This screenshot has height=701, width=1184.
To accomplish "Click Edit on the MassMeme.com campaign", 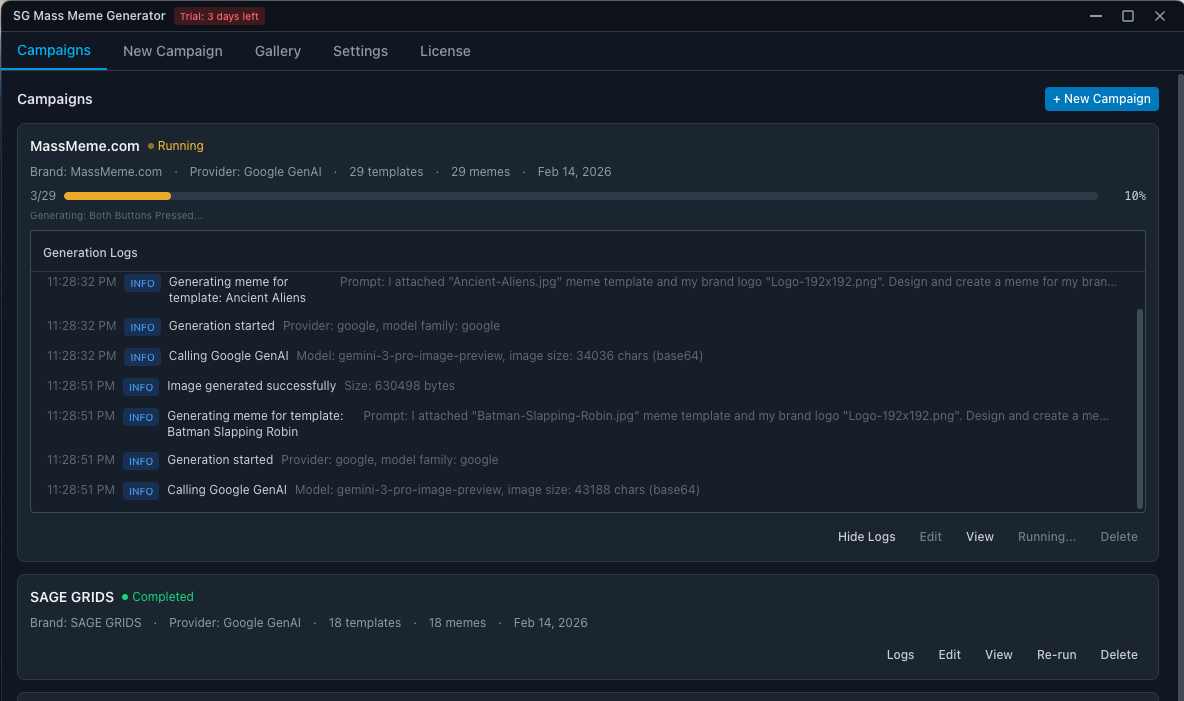I will [930, 536].
